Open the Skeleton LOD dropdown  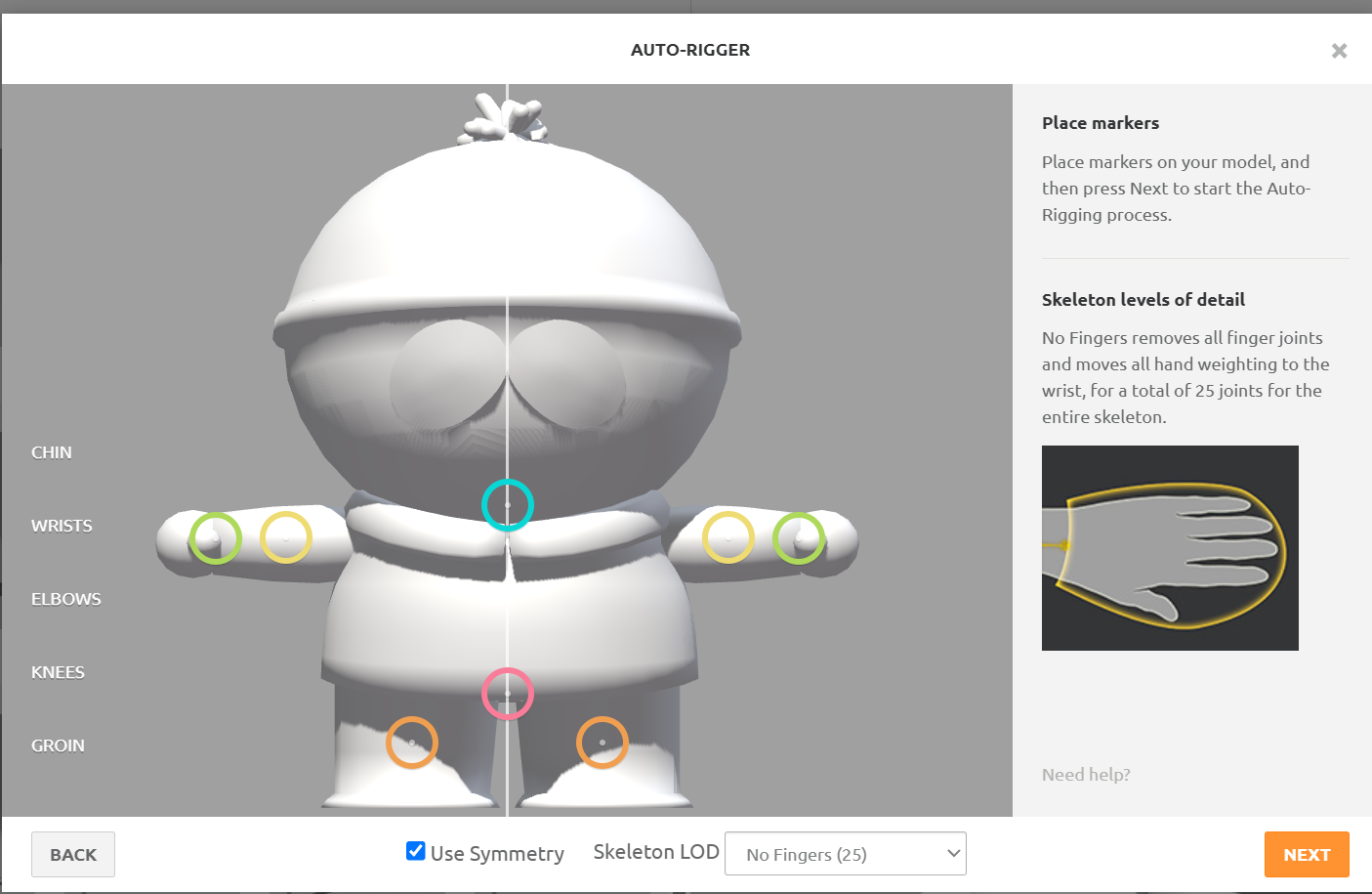pos(845,854)
